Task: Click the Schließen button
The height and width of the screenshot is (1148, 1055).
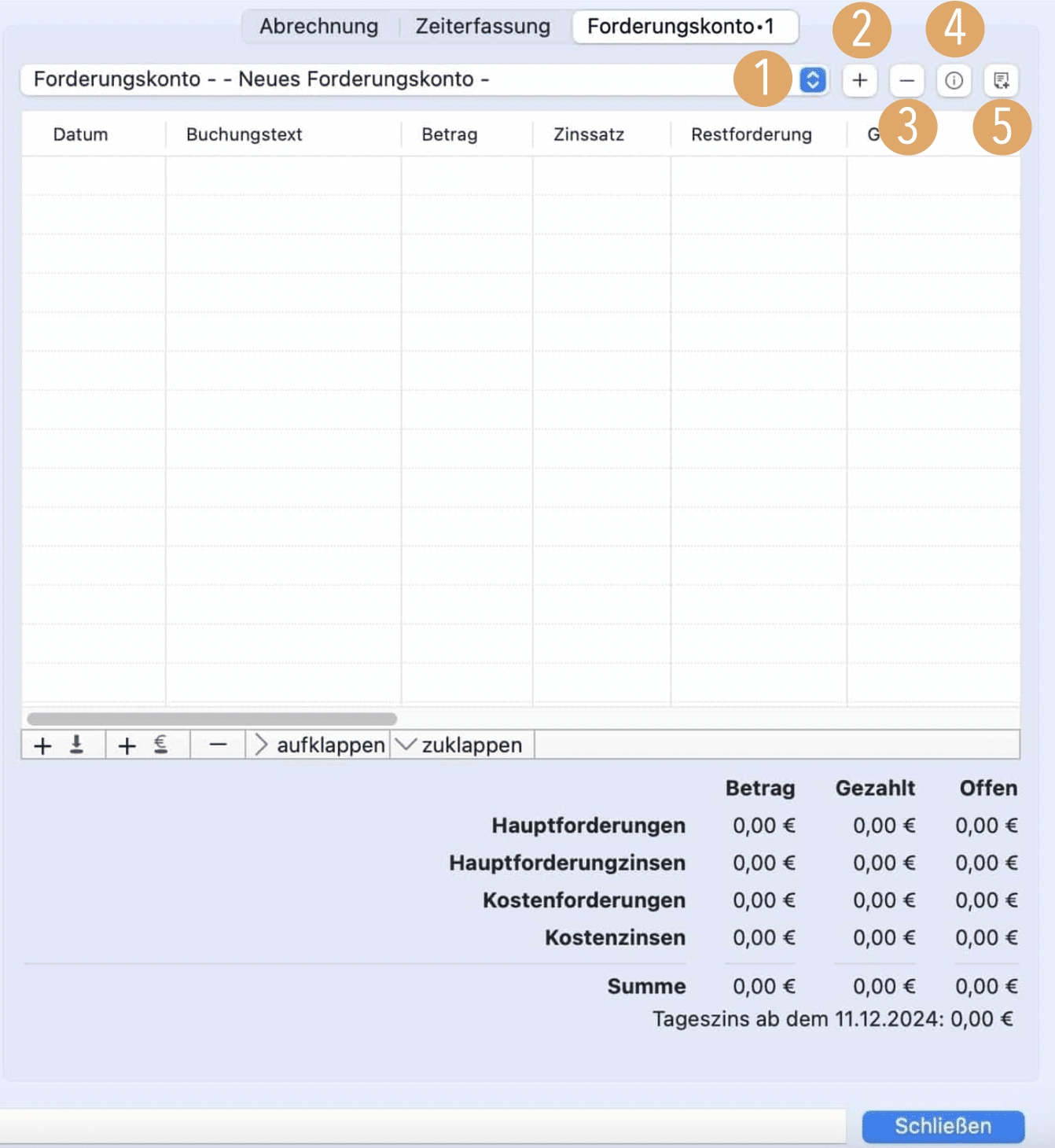Action: (943, 1126)
